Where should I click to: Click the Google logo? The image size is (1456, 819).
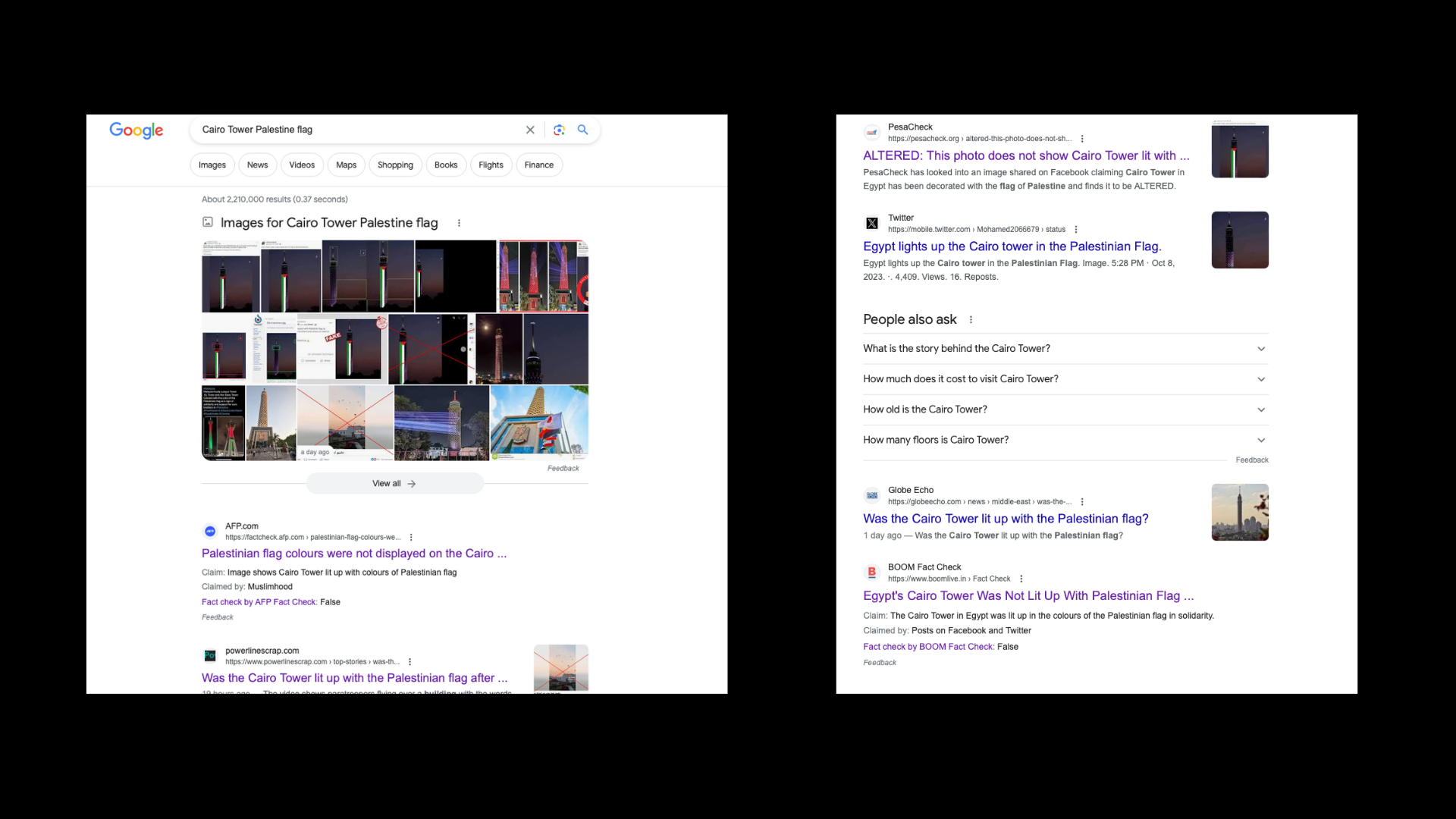pyautogui.click(x=136, y=130)
